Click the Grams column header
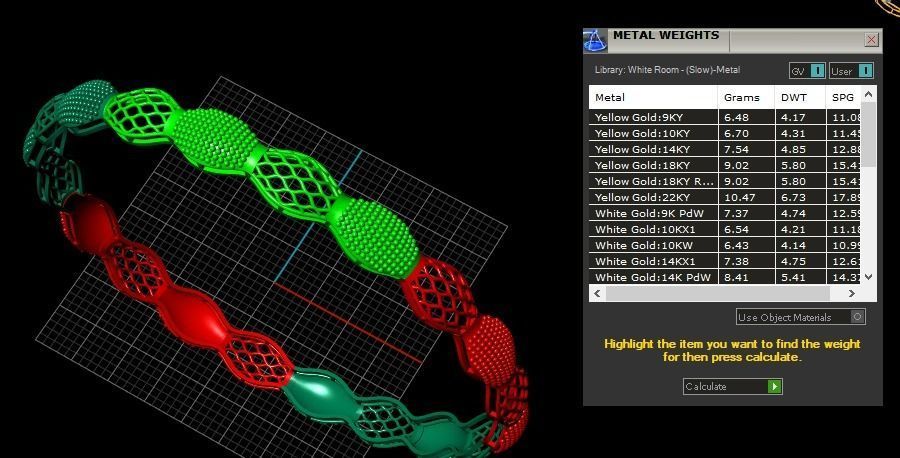 [746, 97]
